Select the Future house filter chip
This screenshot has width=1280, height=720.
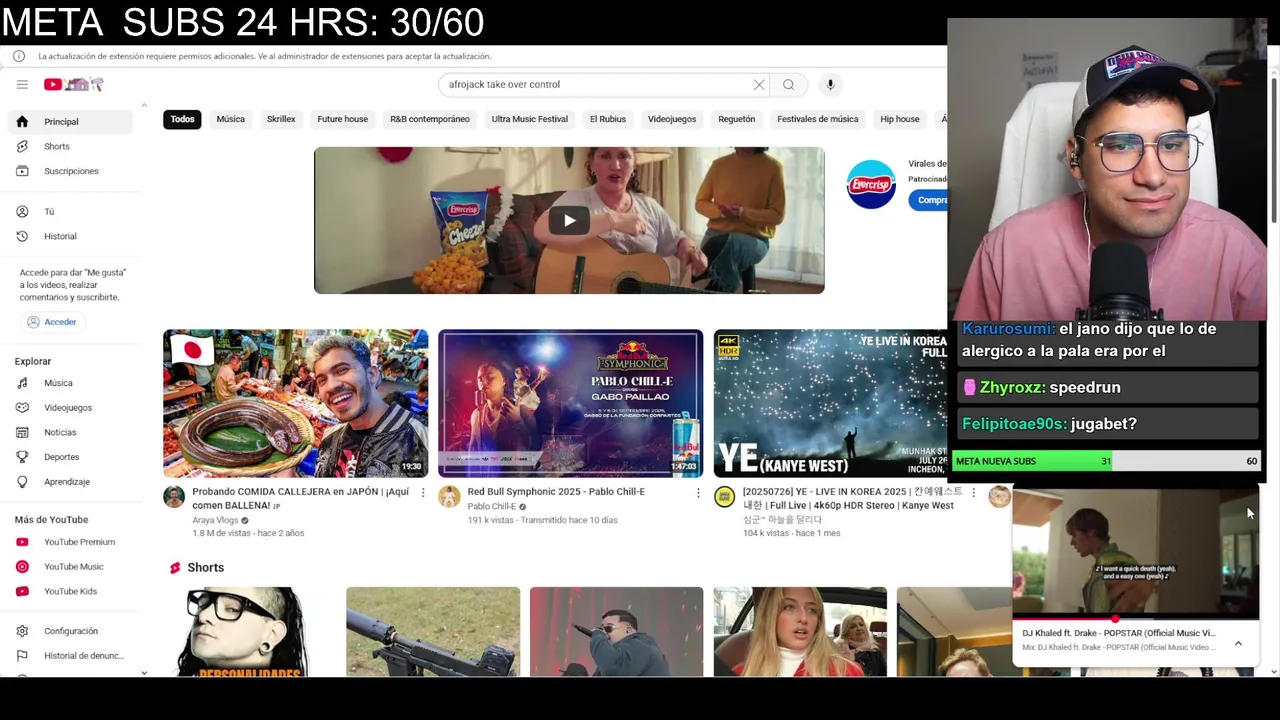tap(343, 119)
